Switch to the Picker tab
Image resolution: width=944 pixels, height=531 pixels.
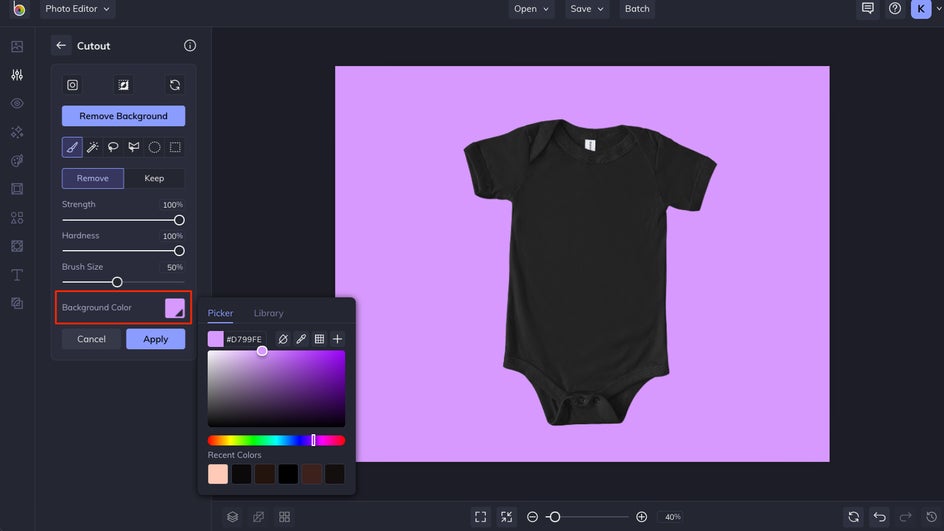(220, 313)
